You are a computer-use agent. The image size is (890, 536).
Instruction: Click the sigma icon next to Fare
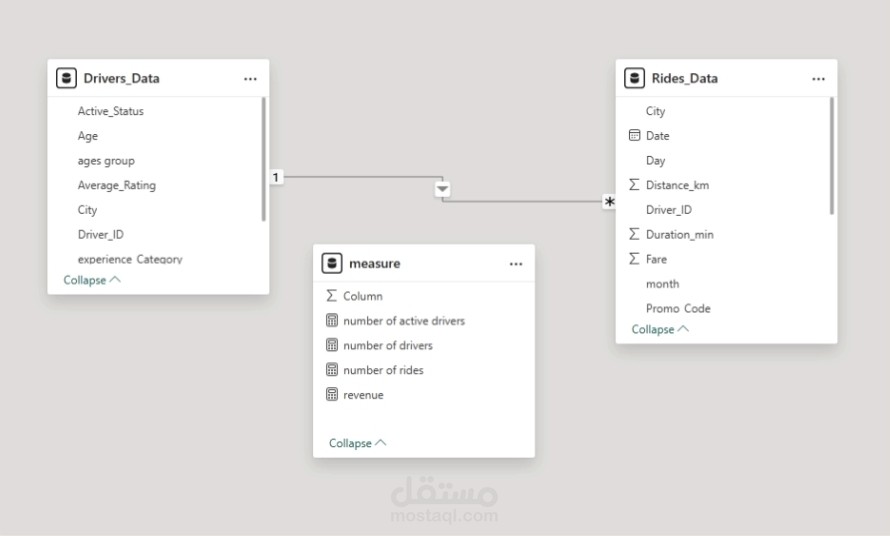coord(634,259)
